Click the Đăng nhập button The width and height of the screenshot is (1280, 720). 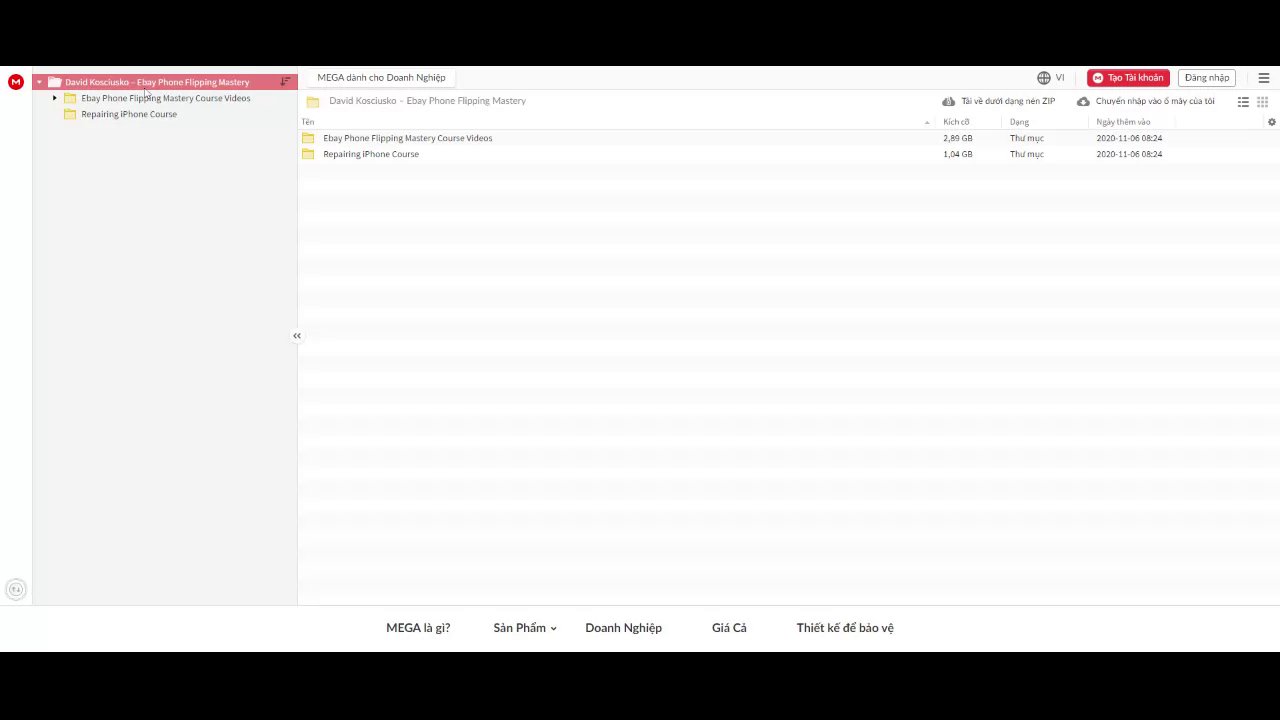pyautogui.click(x=1207, y=78)
